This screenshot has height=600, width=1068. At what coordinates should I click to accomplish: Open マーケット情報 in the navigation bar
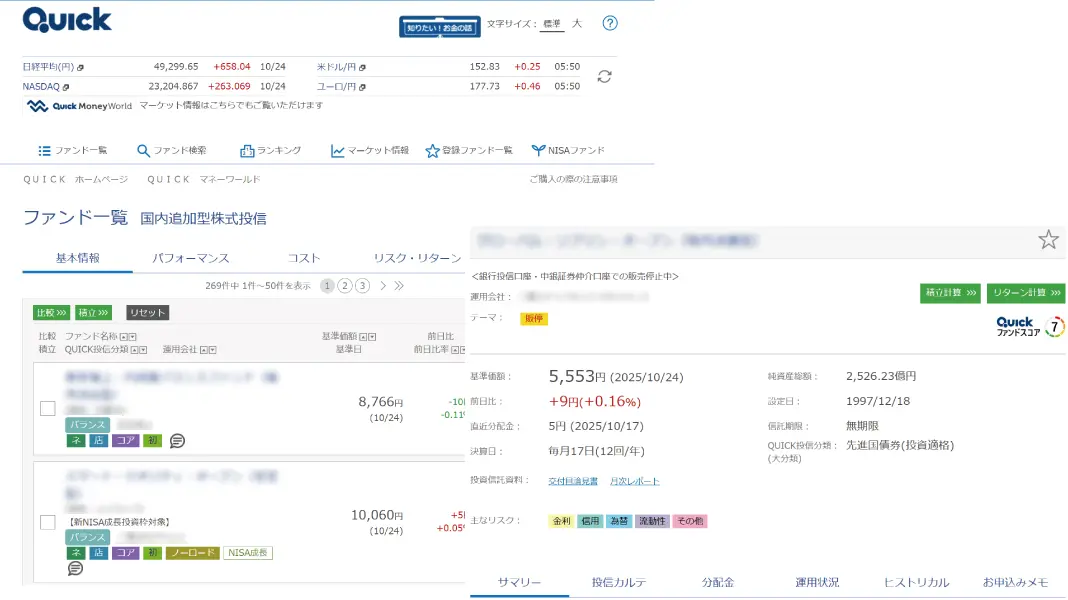point(370,151)
